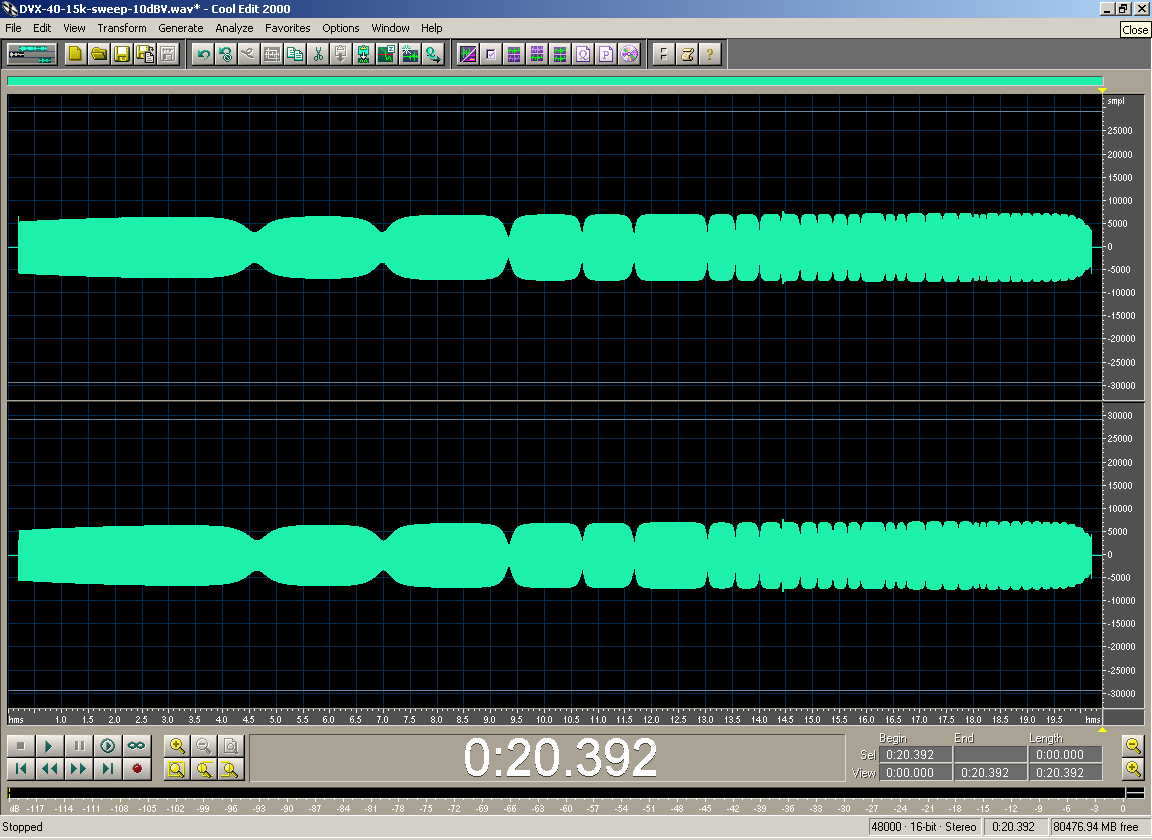Image resolution: width=1152 pixels, height=840 pixels.
Task: Save the file with the floppy disk icon
Action: coord(122,54)
